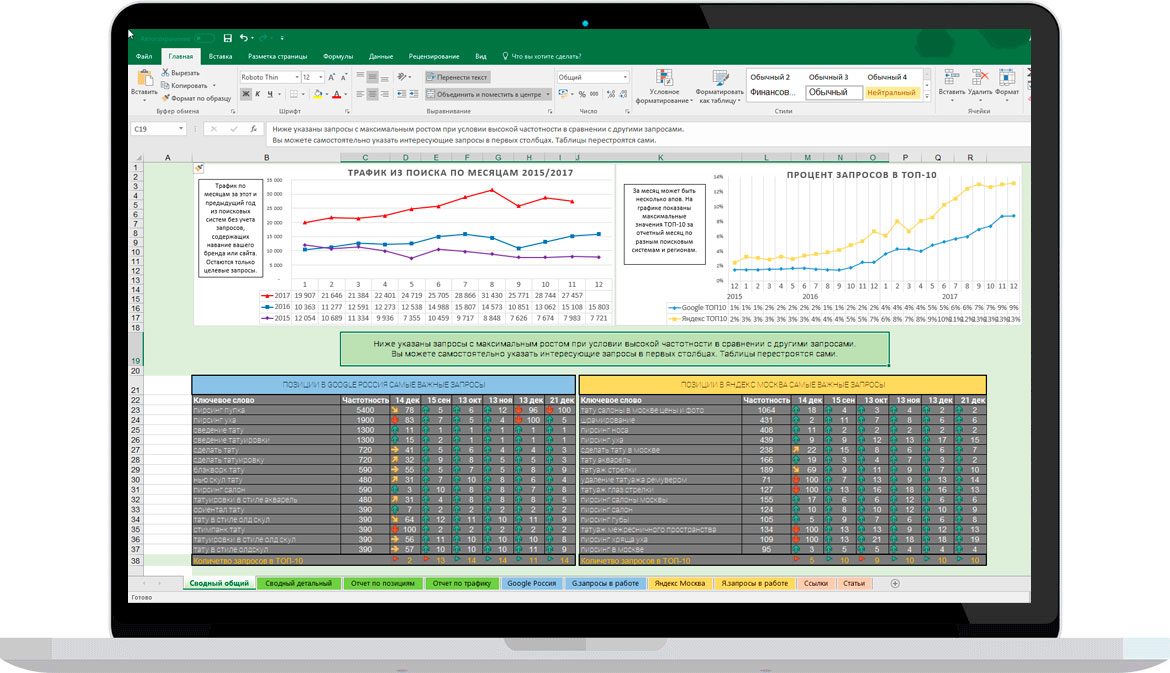Viewport: 1170px width, 673px height.
Task: Click Format as Table (Форматировать как таблицу)
Action: tap(720, 84)
